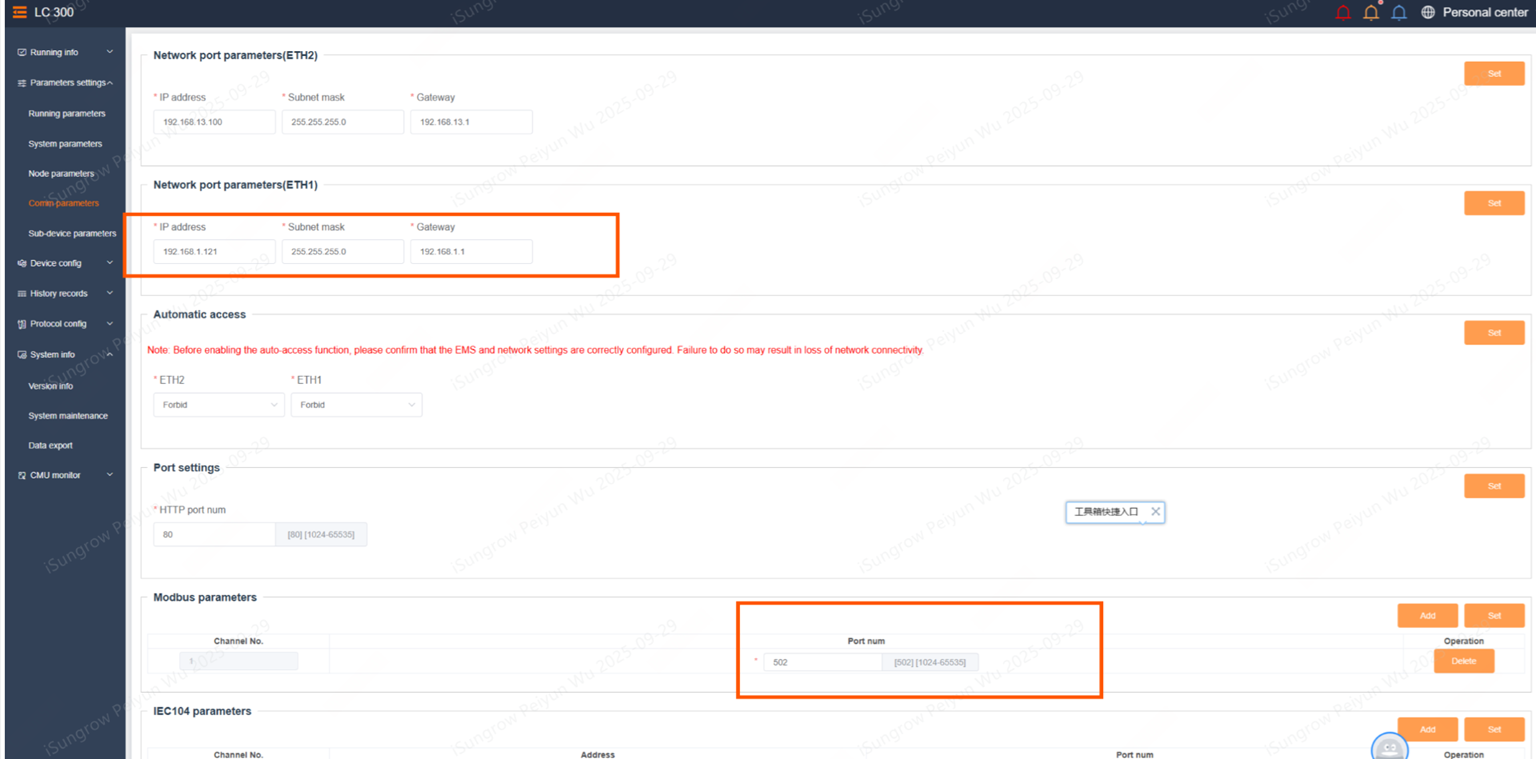This screenshot has height=759, width=1536.
Task: Expand the History records menu
Action: click(66, 294)
